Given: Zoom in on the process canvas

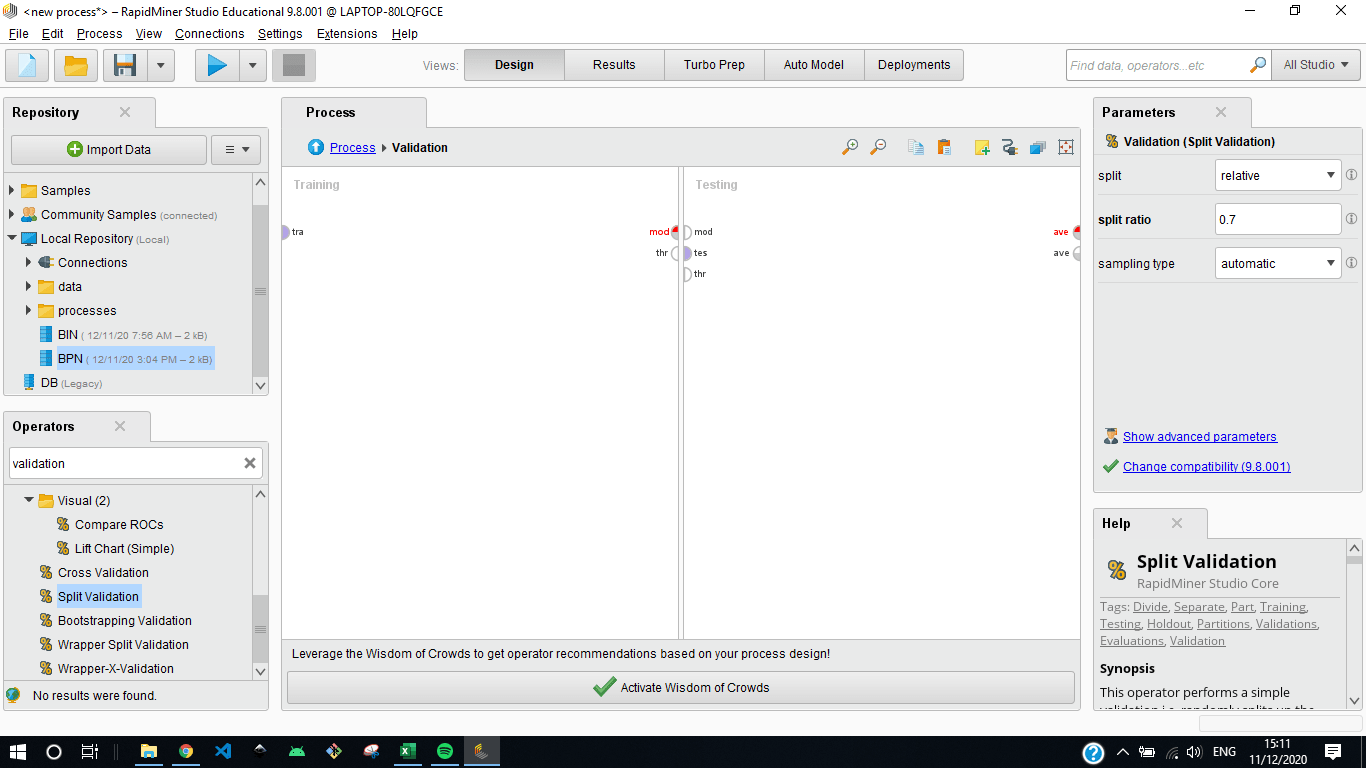Looking at the screenshot, I should pos(850,147).
